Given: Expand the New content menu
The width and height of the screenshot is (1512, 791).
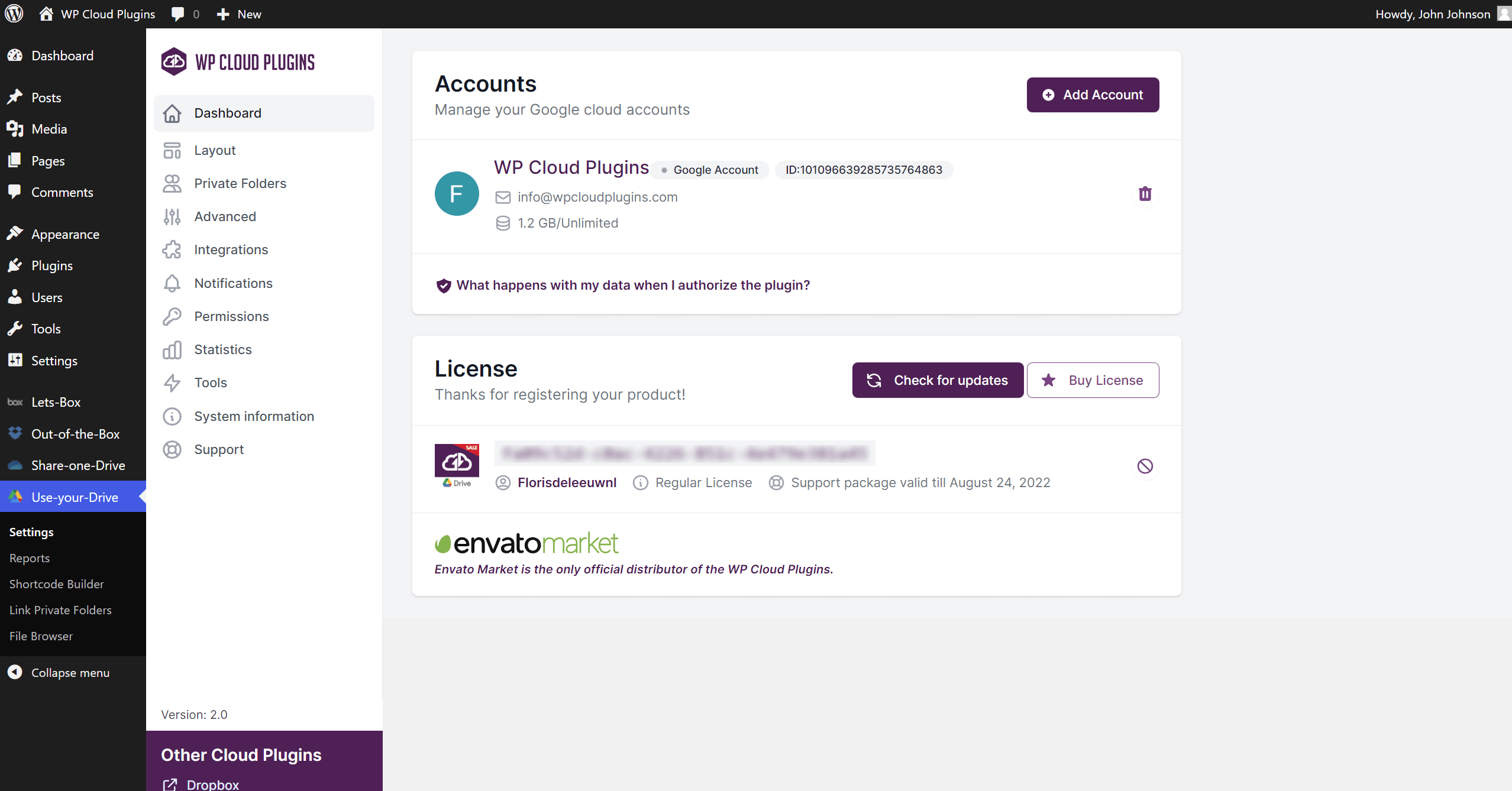Looking at the screenshot, I should click(x=239, y=14).
